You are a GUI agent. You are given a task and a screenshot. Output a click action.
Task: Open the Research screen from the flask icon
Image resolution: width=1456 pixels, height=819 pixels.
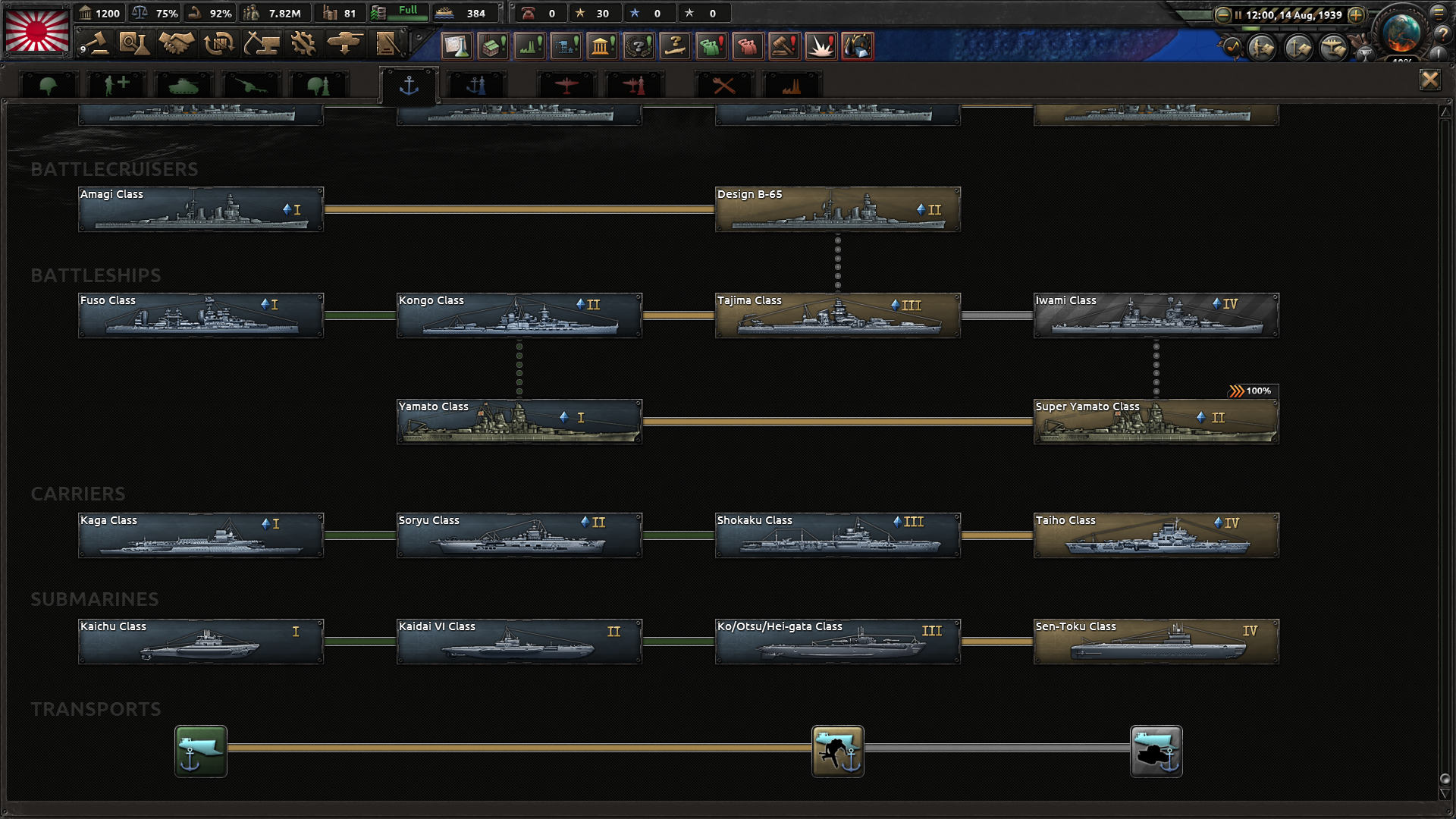point(135,43)
